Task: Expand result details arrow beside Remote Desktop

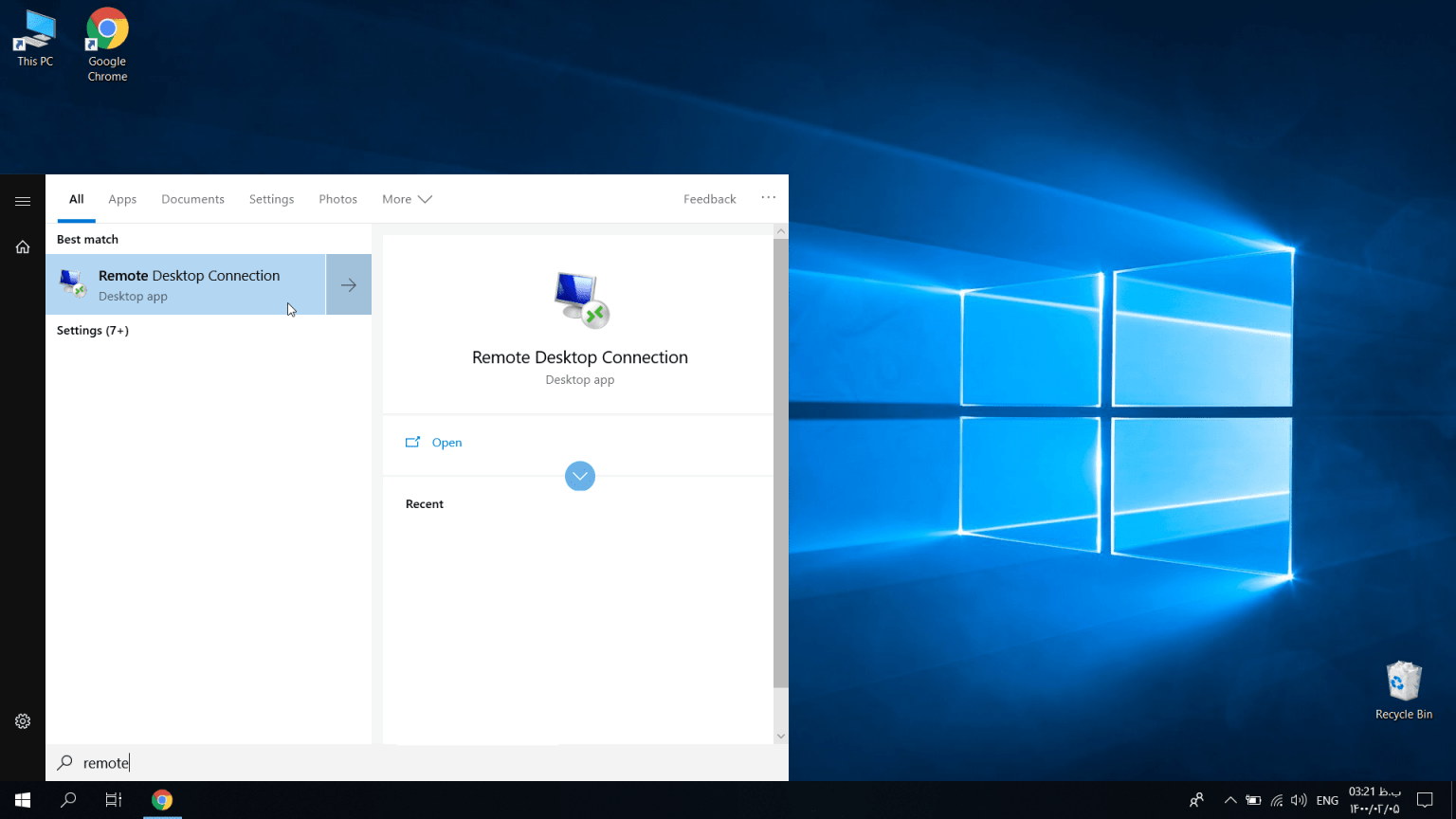Action: 349,284
